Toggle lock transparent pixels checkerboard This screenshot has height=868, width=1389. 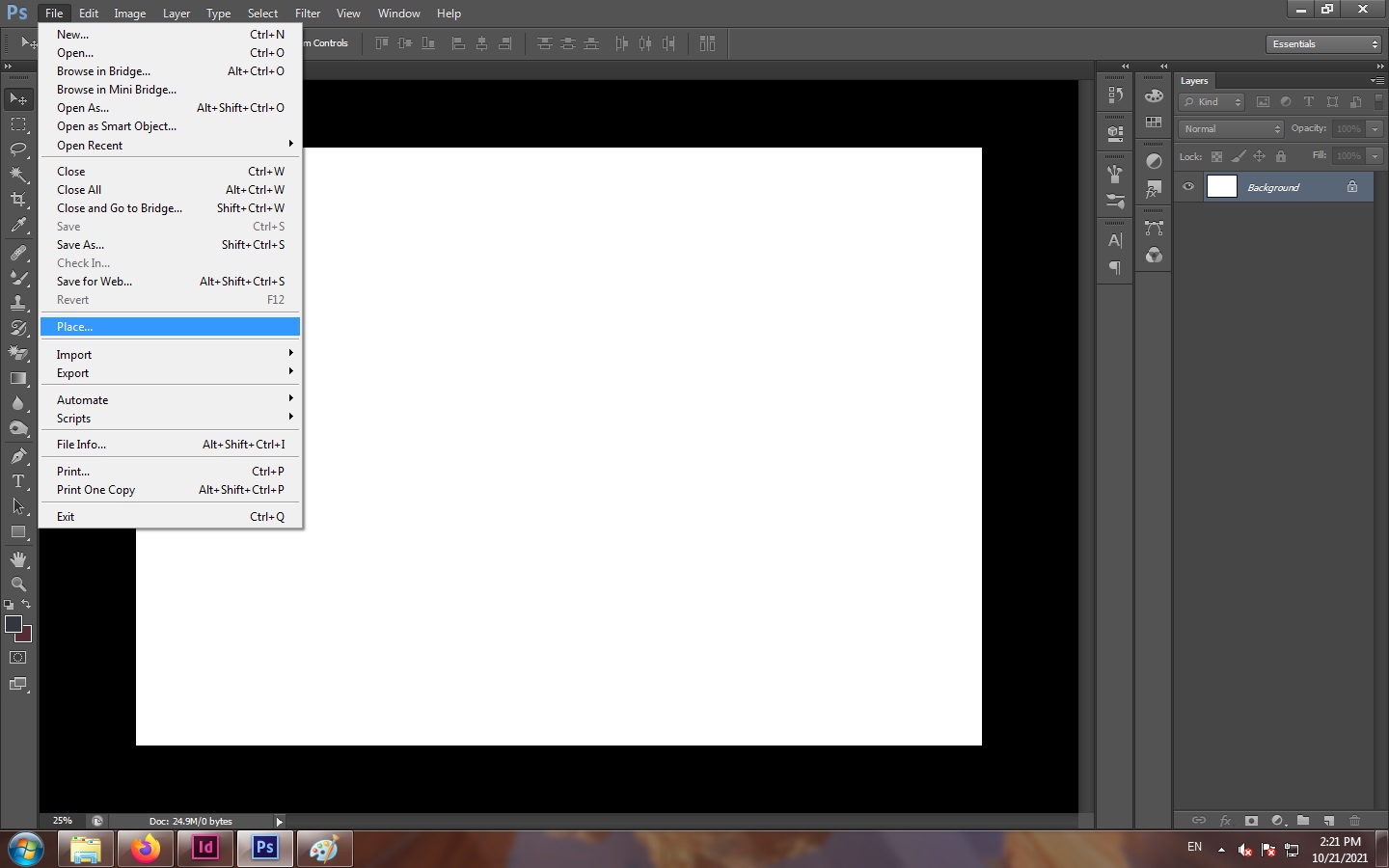1216,156
